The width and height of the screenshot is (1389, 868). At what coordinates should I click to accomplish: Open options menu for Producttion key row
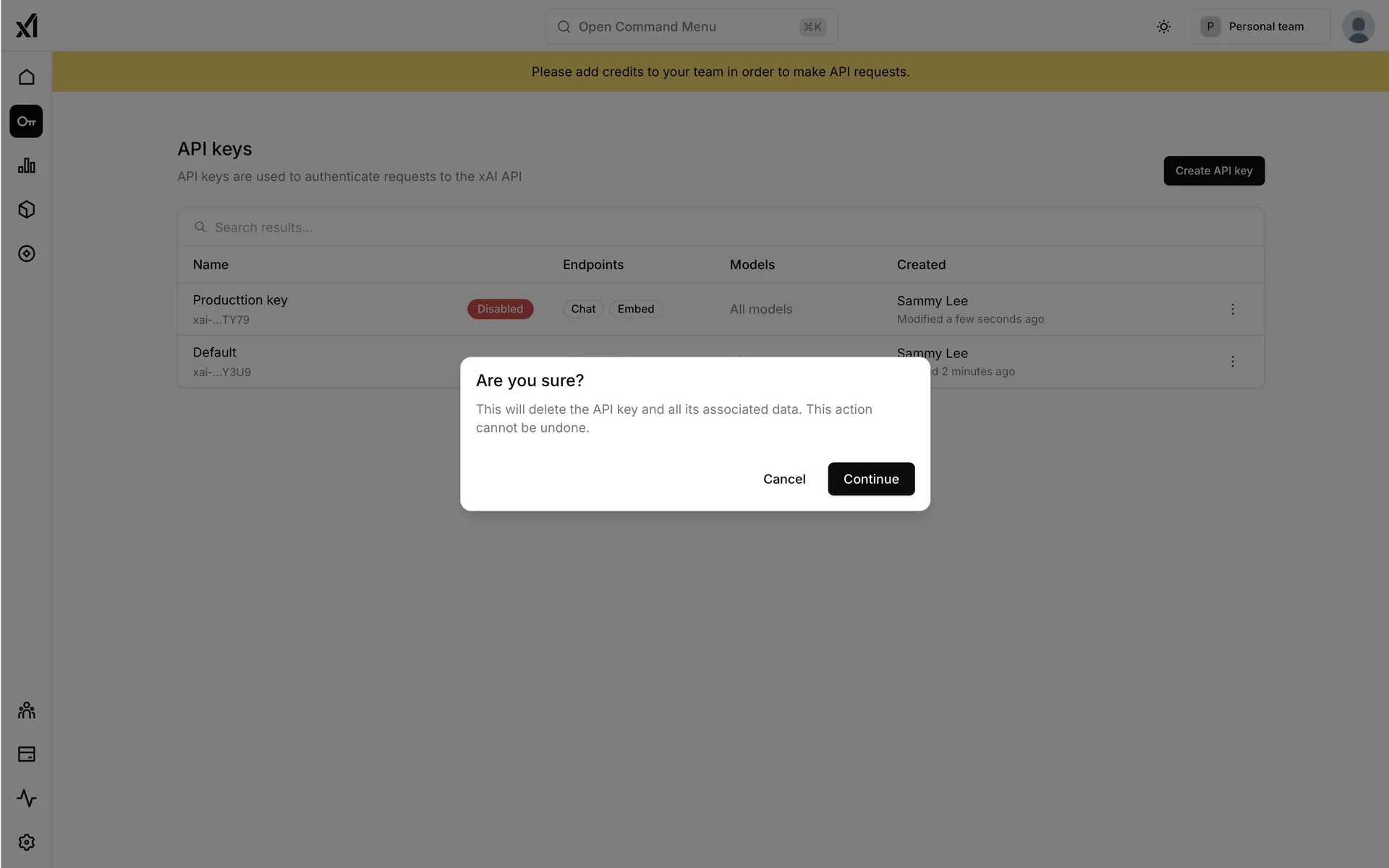tap(1233, 309)
